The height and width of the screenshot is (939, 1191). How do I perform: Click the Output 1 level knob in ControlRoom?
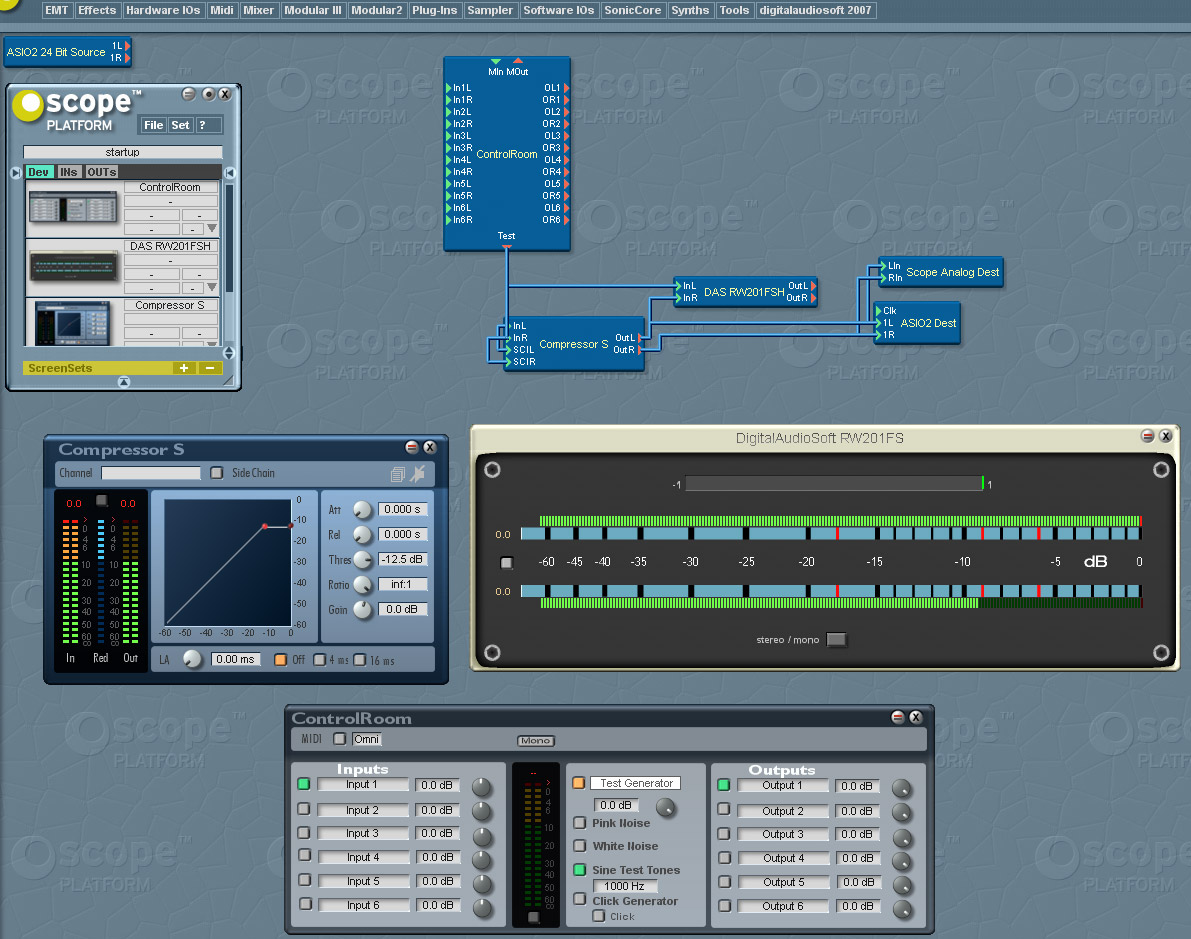point(902,788)
